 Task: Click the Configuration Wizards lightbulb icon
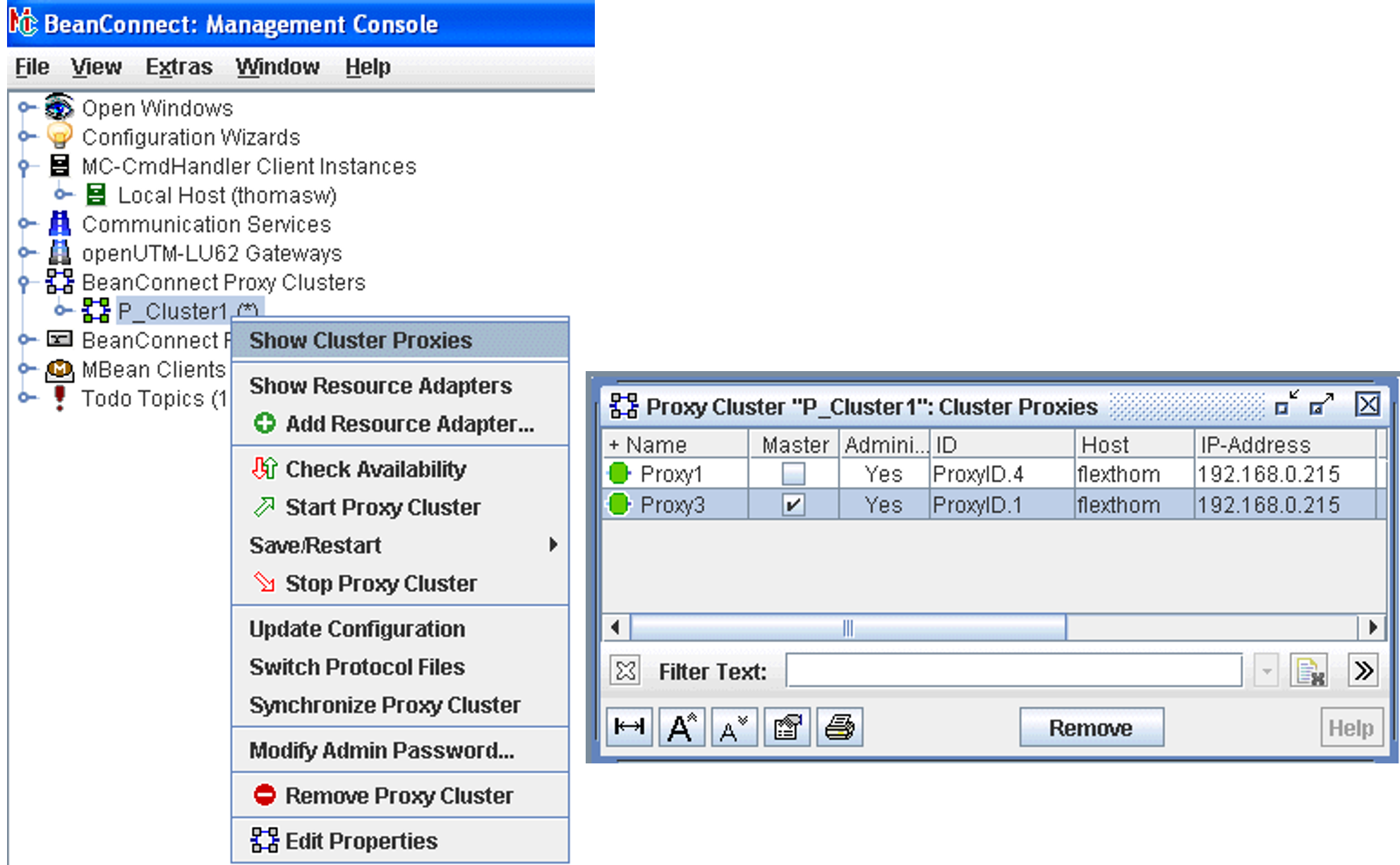pos(59,135)
